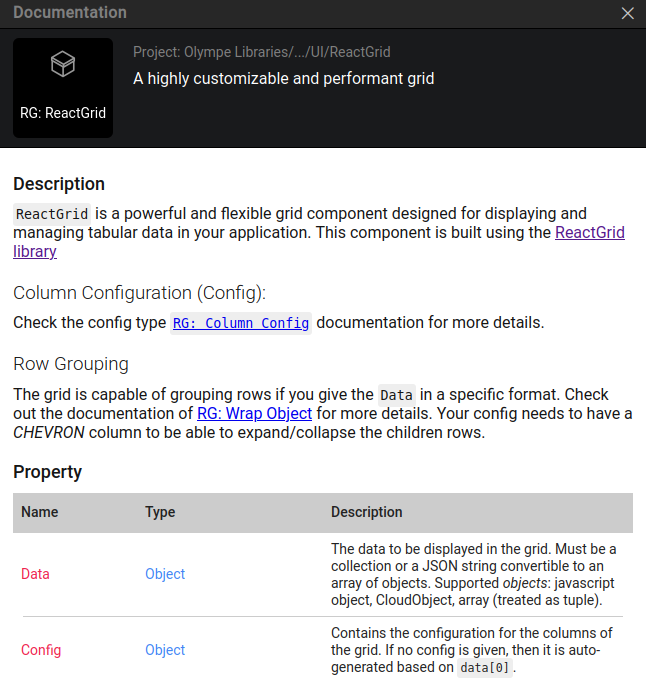Click the Object type for Config row
This screenshot has width=646, height=681.
pos(165,650)
